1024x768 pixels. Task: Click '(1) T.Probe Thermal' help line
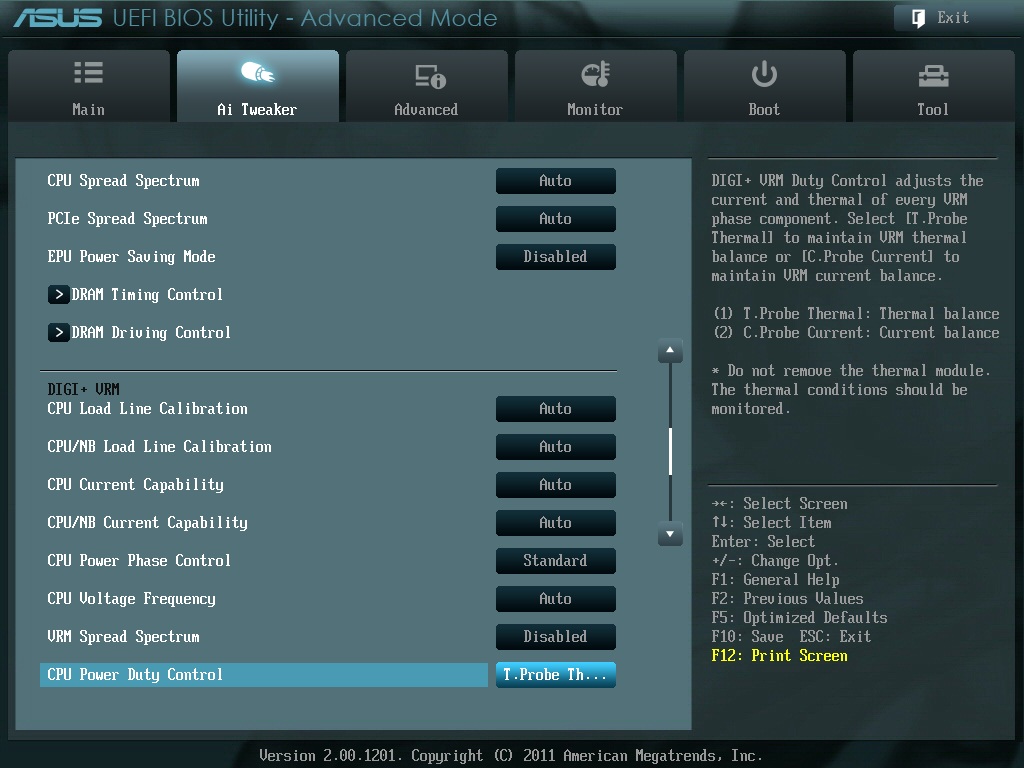click(856, 314)
